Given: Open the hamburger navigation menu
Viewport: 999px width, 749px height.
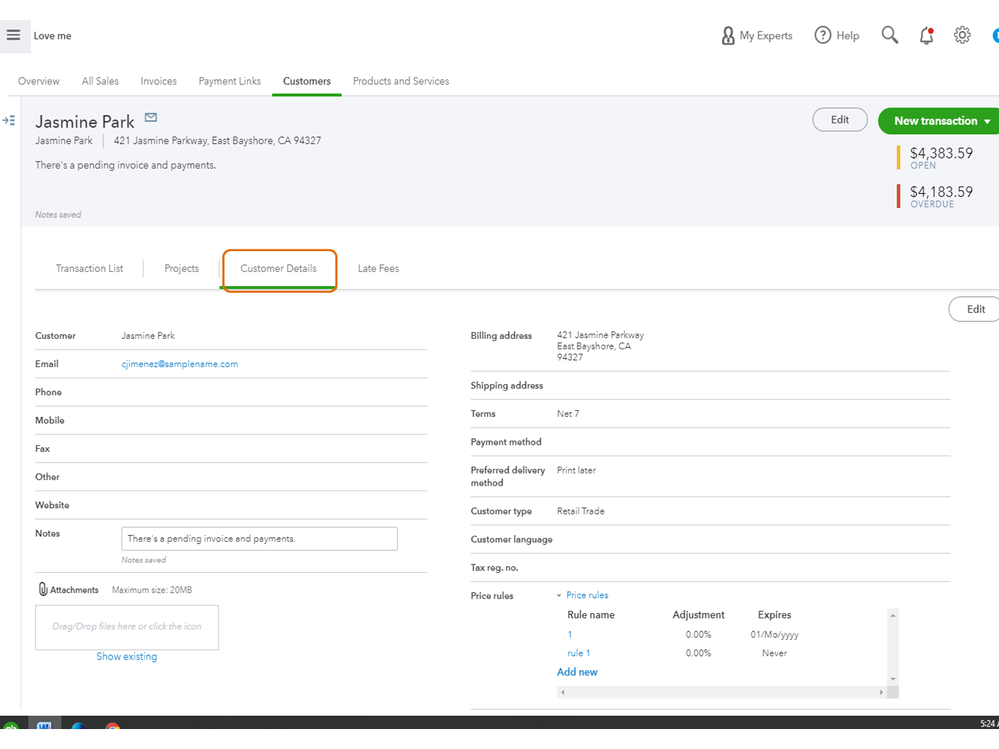Looking at the screenshot, I should pos(13,35).
